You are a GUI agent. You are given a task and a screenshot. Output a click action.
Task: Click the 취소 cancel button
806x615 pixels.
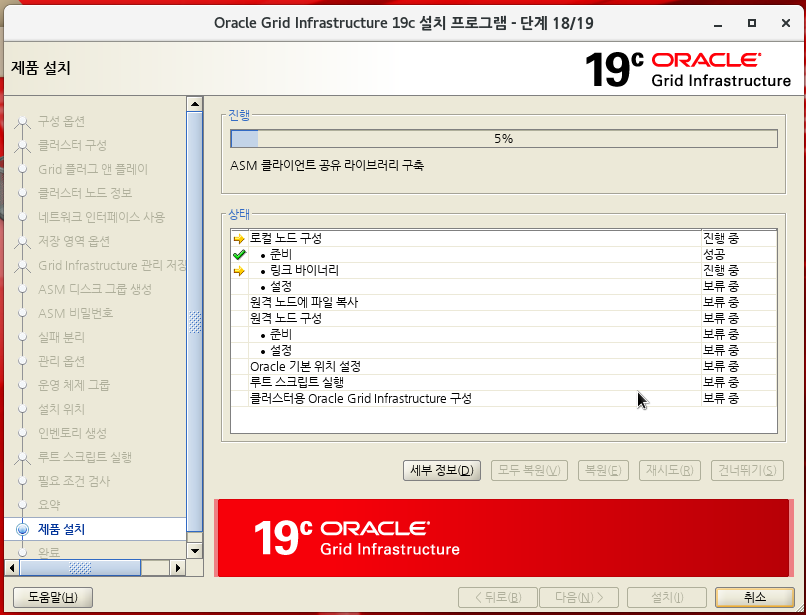tap(755, 597)
